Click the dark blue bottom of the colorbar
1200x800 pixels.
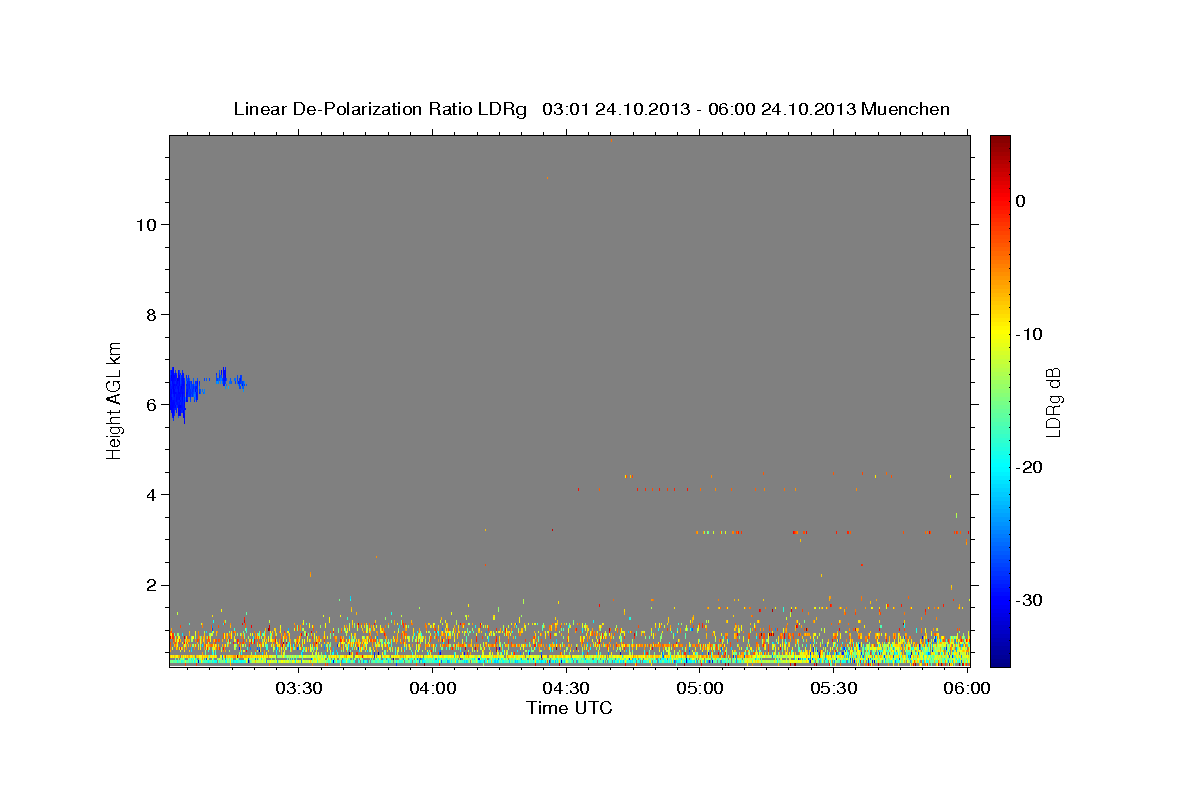click(x=1000, y=659)
